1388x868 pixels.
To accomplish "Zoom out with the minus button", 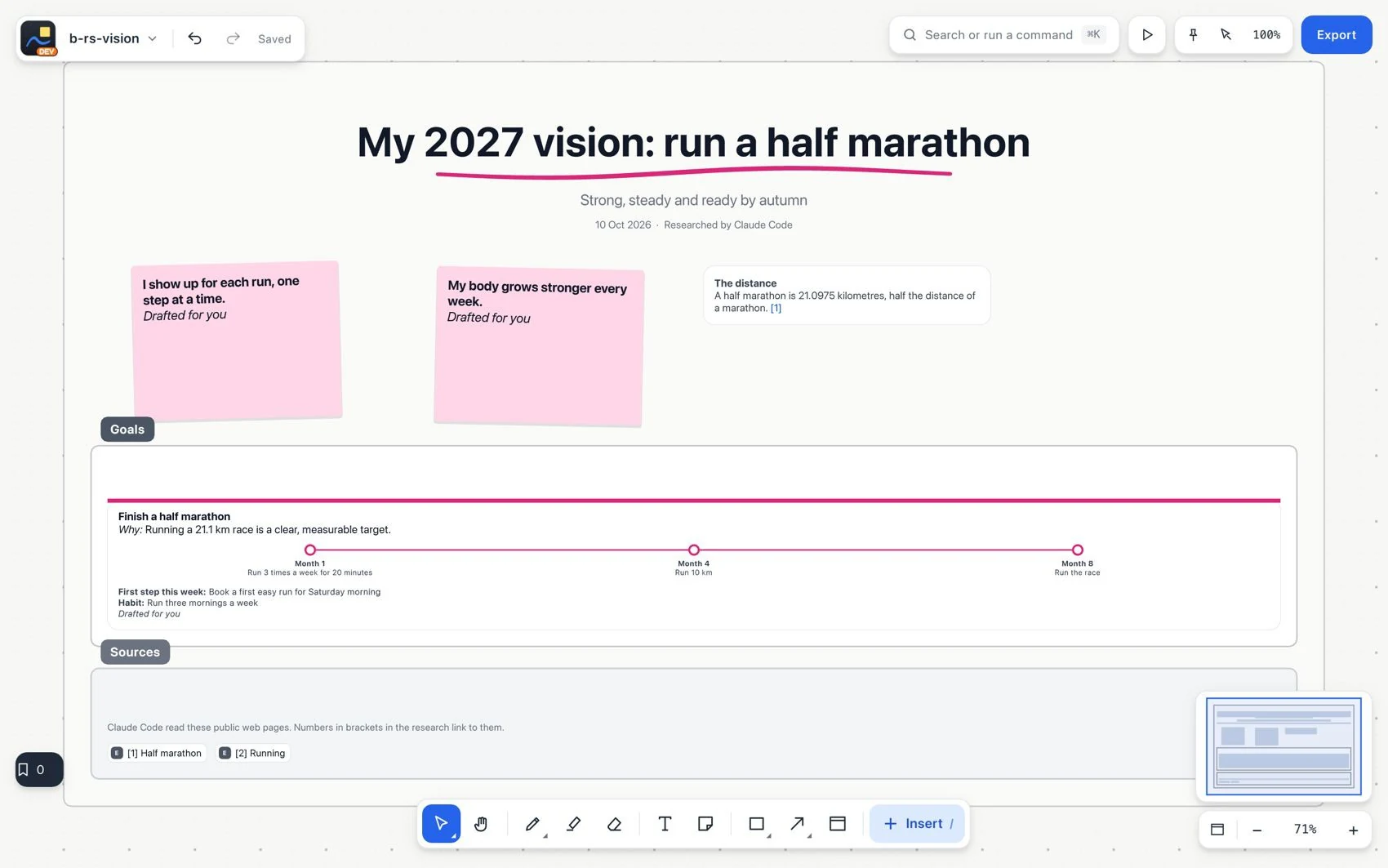I will point(1257,830).
